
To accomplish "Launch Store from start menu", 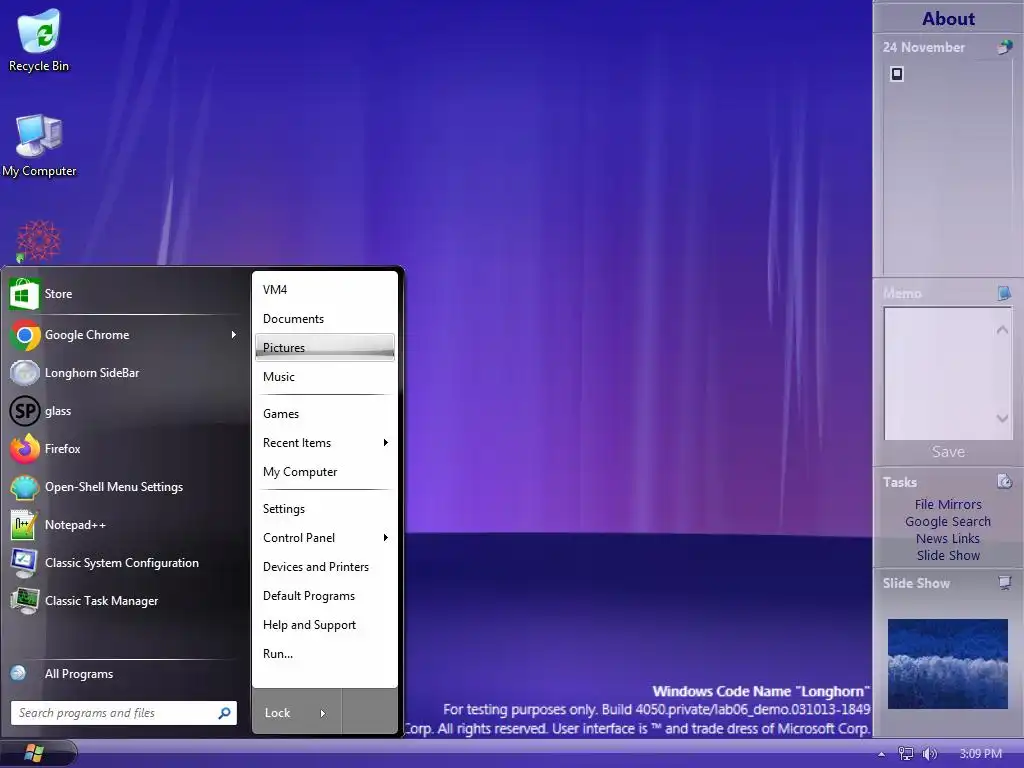I will click(125, 294).
